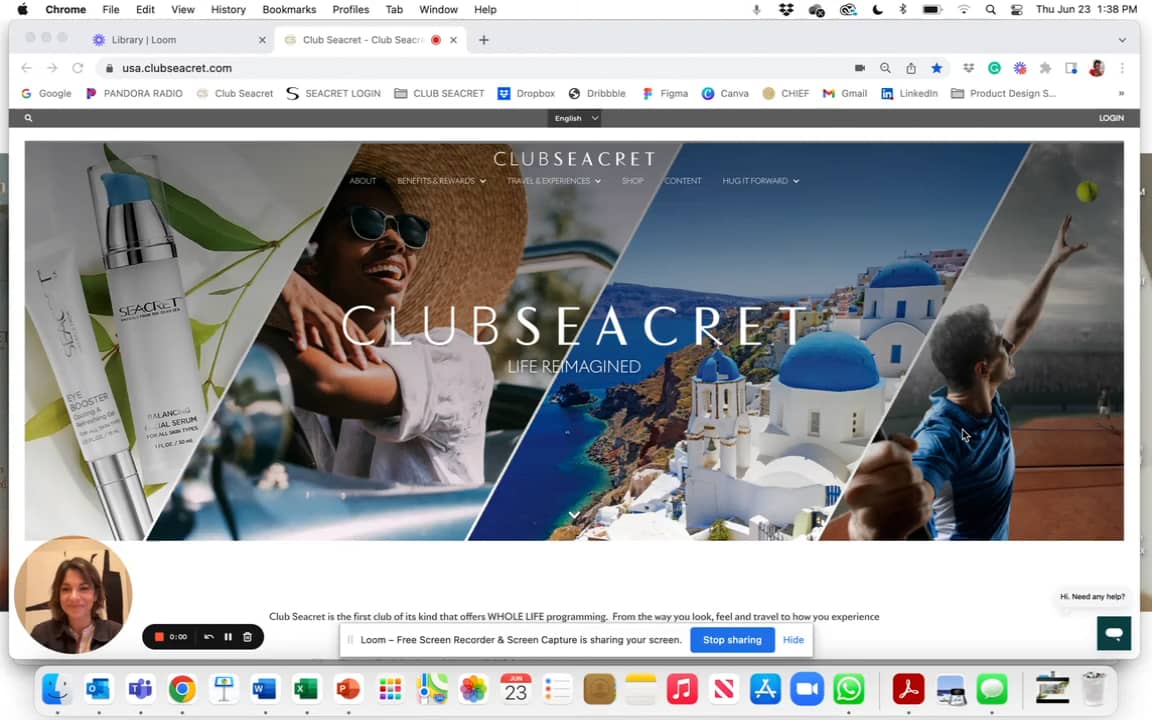Stop the Loom recording with red square

point(159,637)
